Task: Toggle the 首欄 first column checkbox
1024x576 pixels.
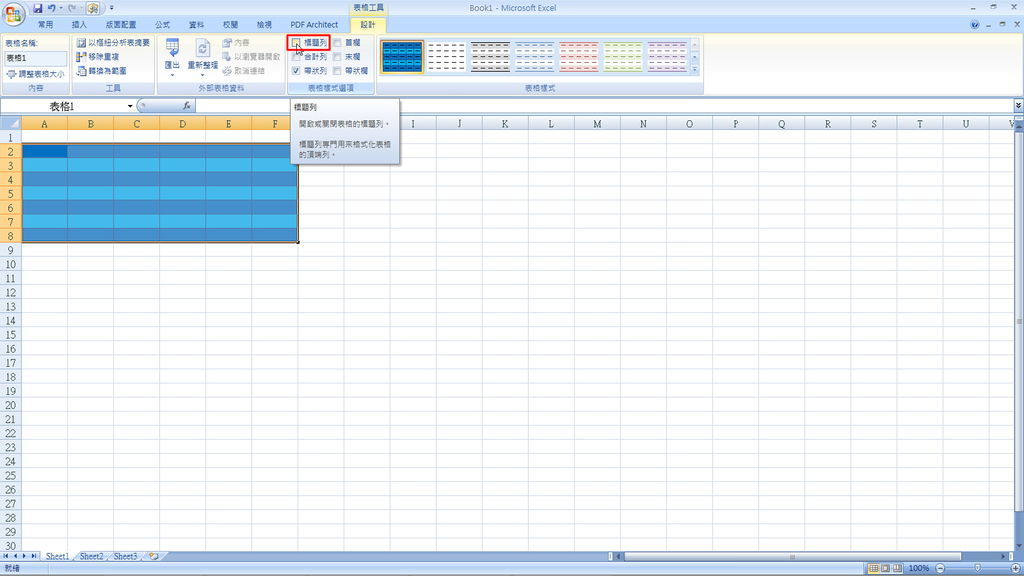Action: pyautogui.click(x=337, y=42)
